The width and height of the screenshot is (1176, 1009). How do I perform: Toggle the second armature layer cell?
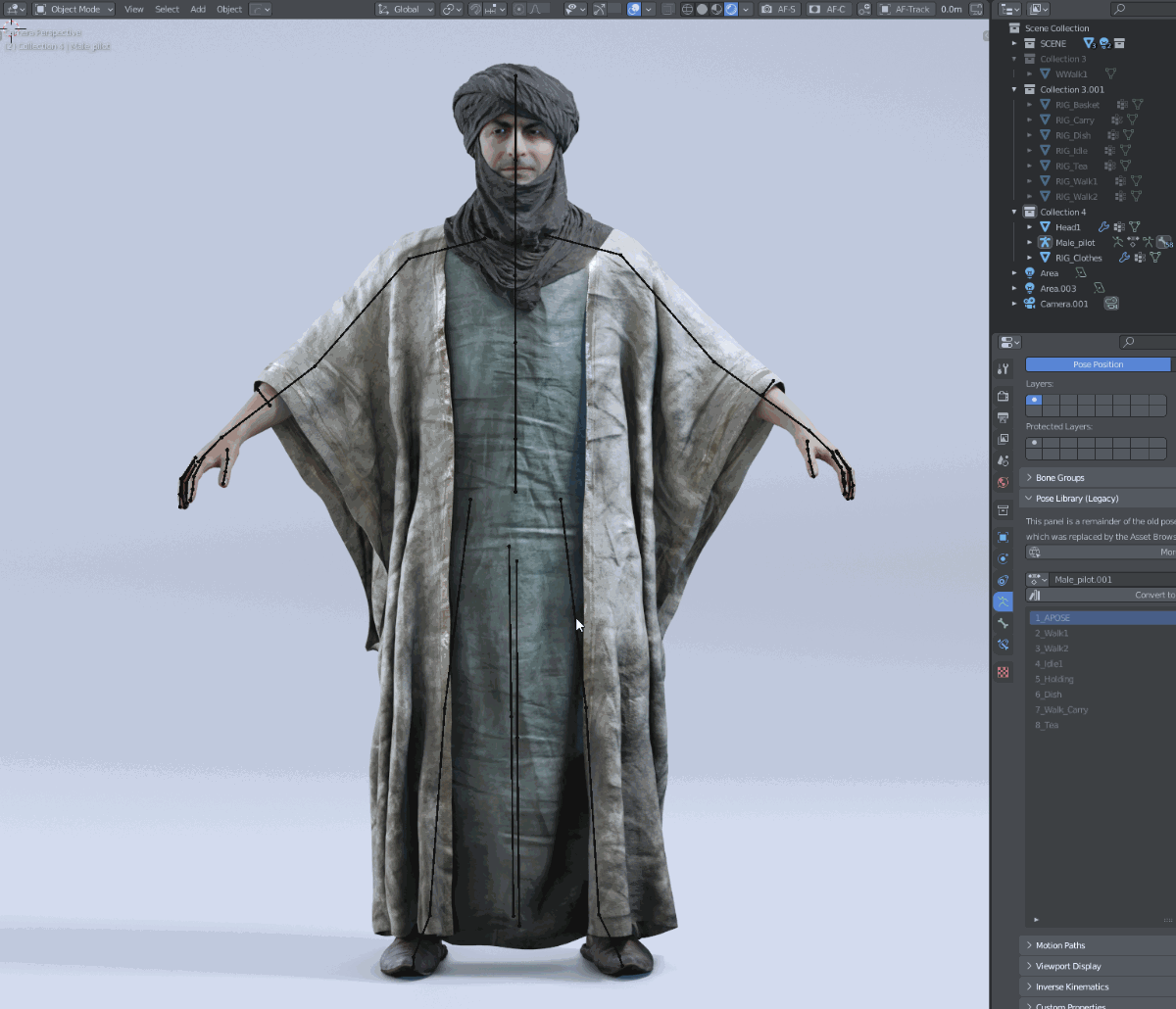point(1052,401)
